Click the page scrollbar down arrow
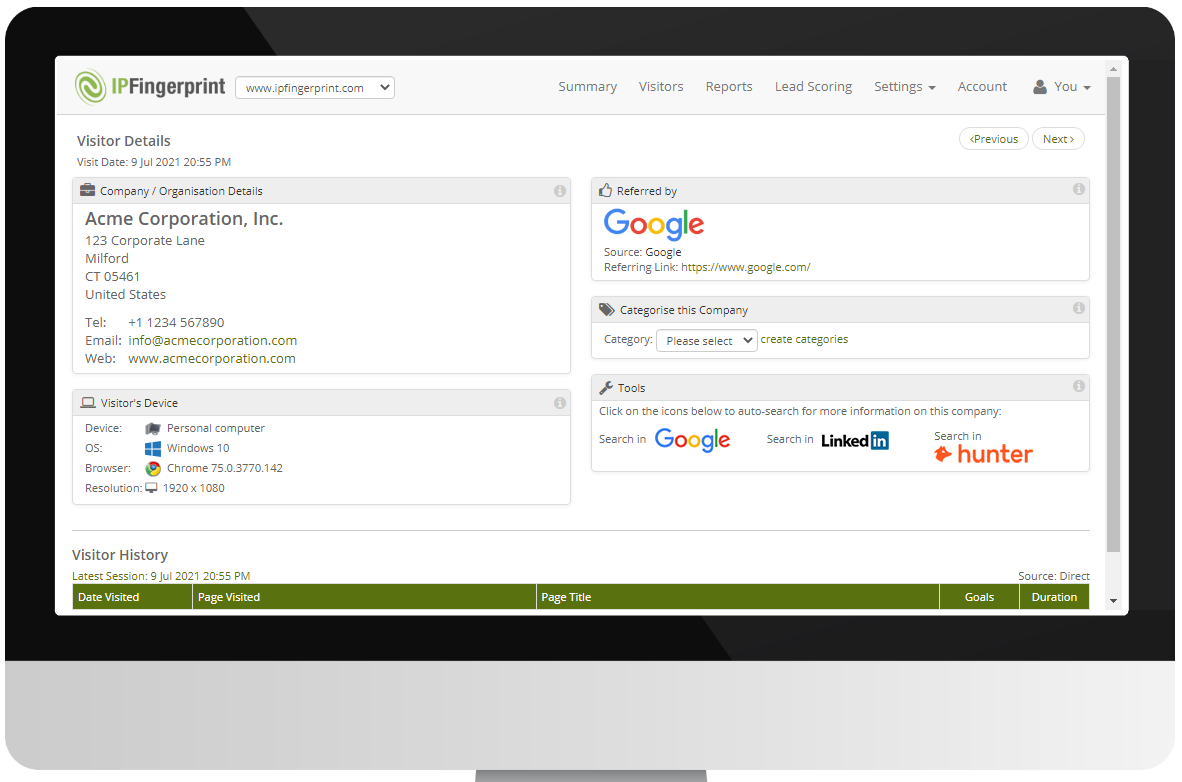The image size is (1182, 782). pos(1113,602)
